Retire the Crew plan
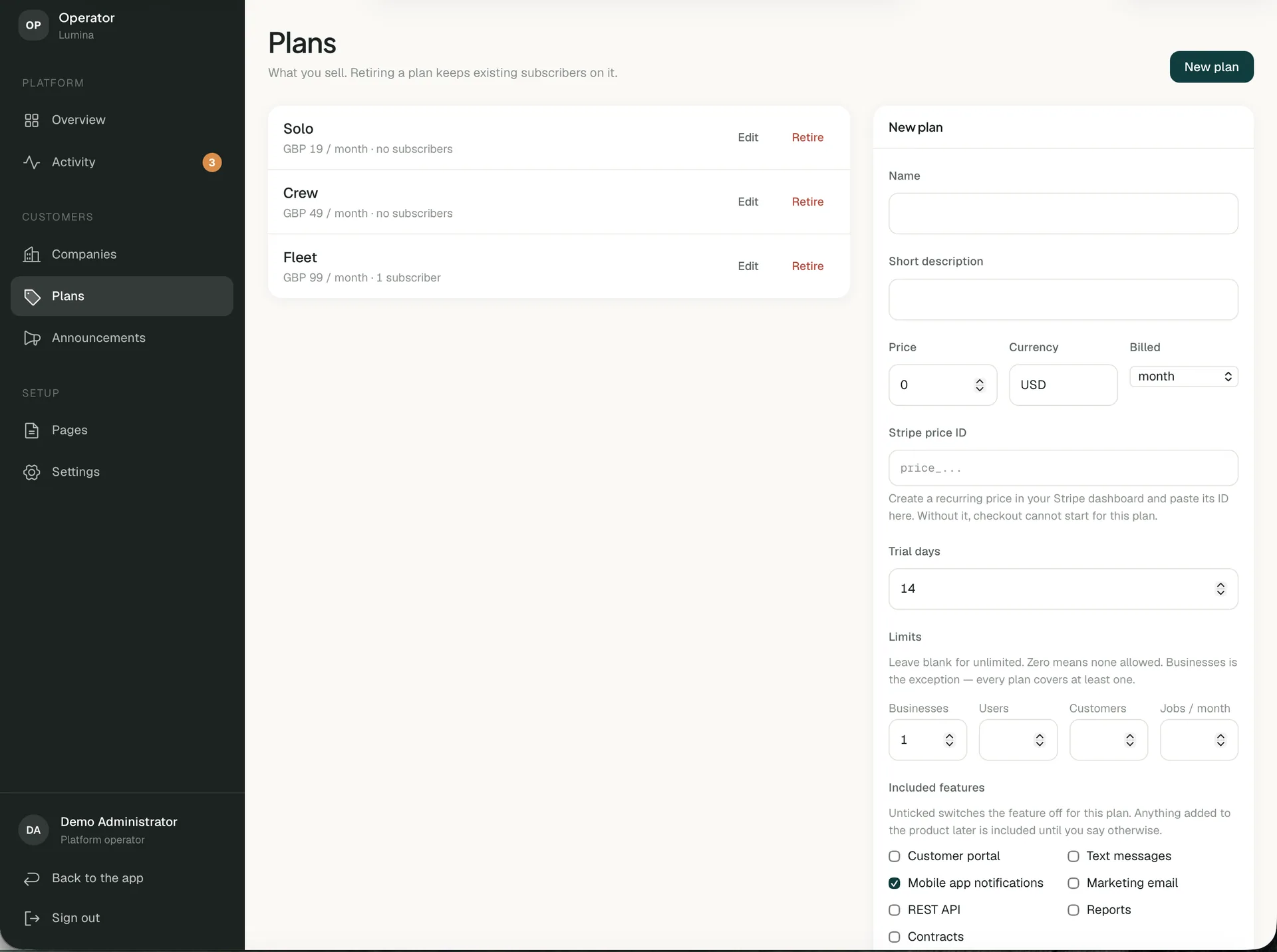This screenshot has height=952, width=1277. (x=807, y=202)
